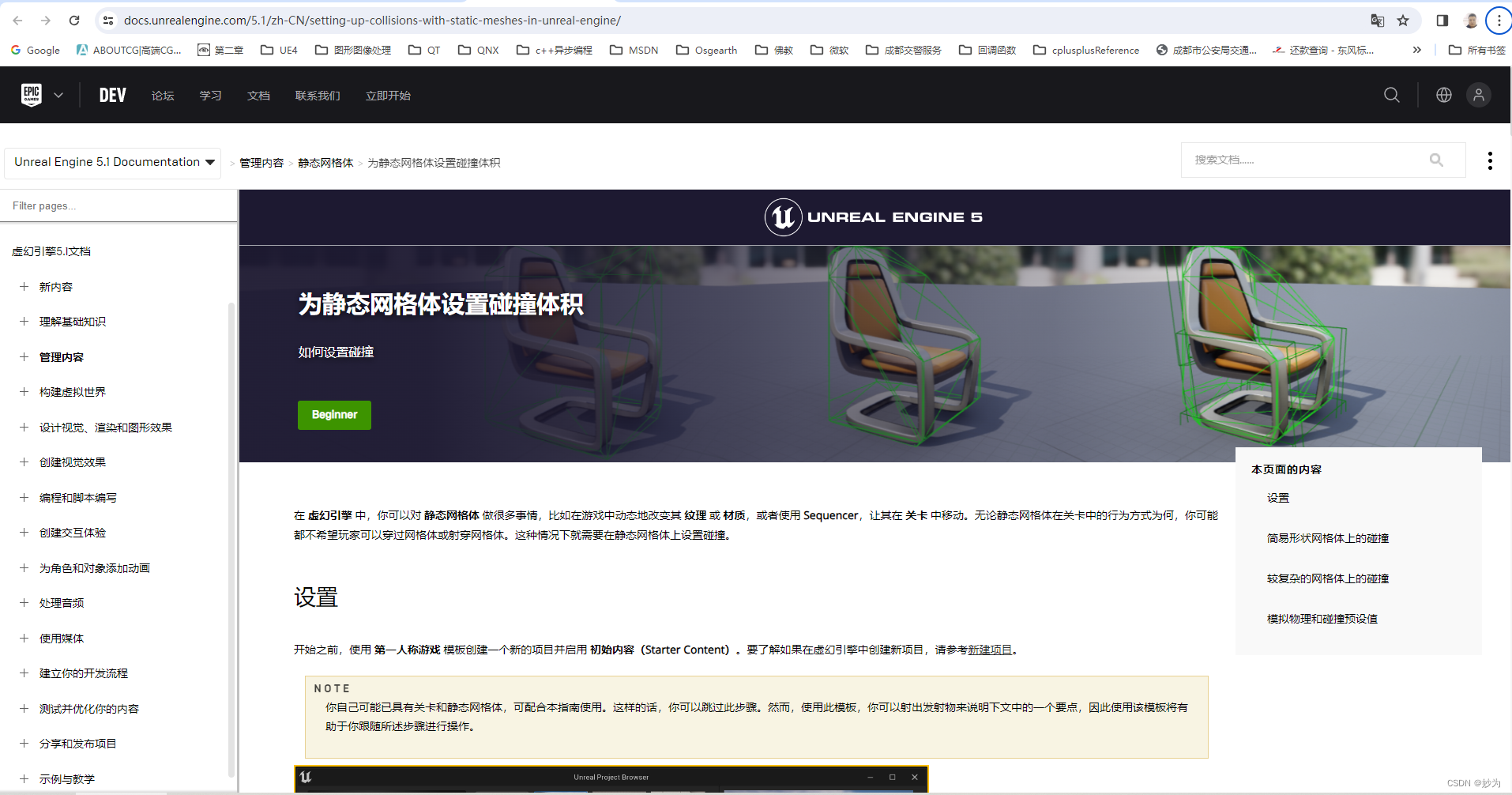Bookmark this page with star icon

click(1403, 21)
